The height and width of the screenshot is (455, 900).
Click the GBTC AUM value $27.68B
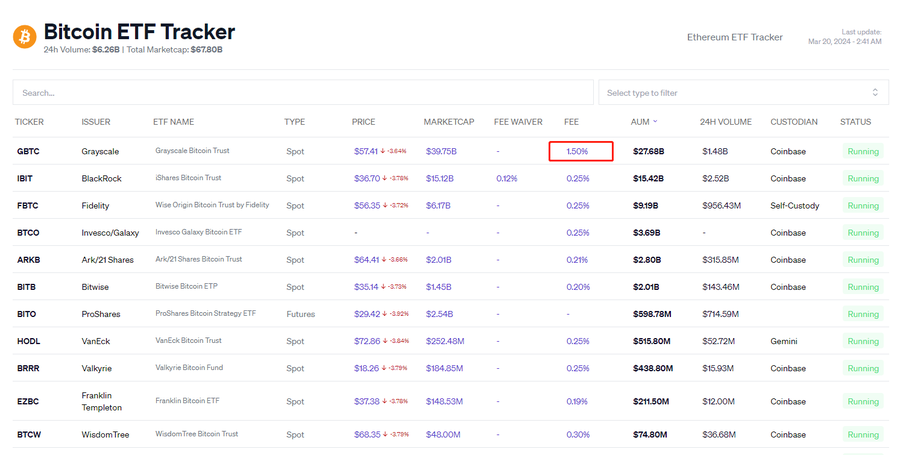coord(649,151)
